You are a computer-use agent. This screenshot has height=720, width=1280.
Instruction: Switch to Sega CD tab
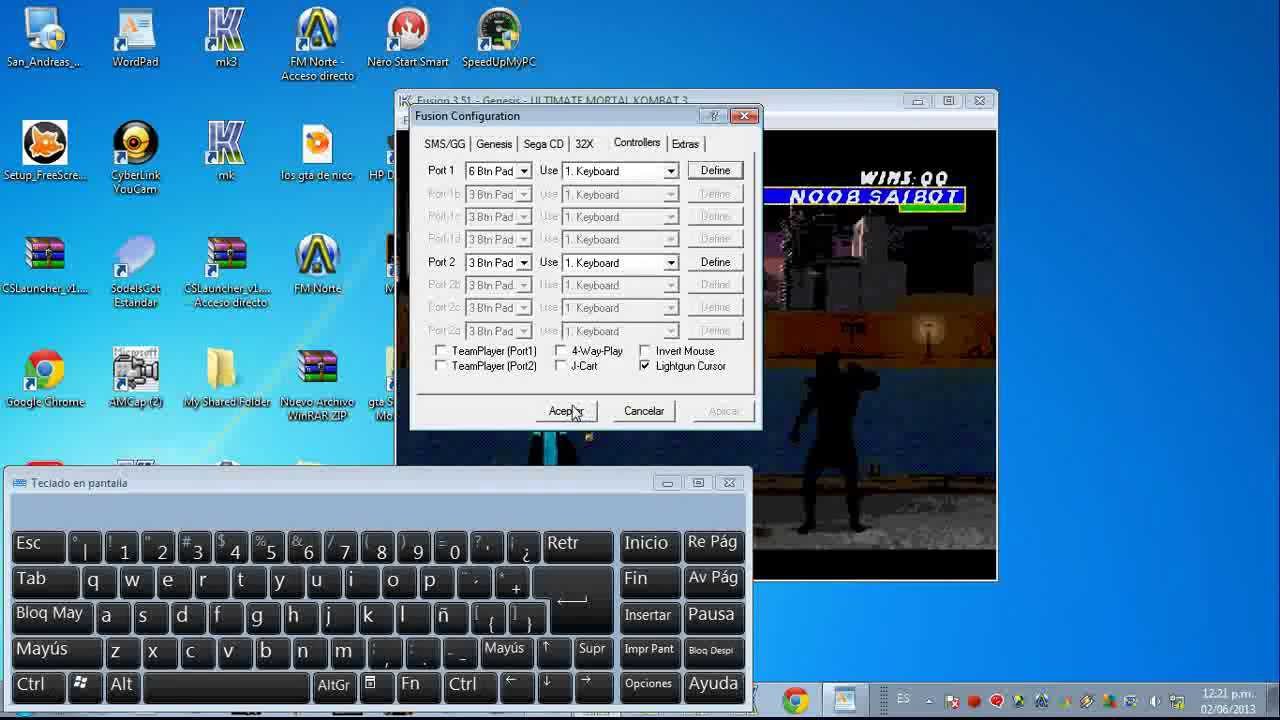click(543, 144)
